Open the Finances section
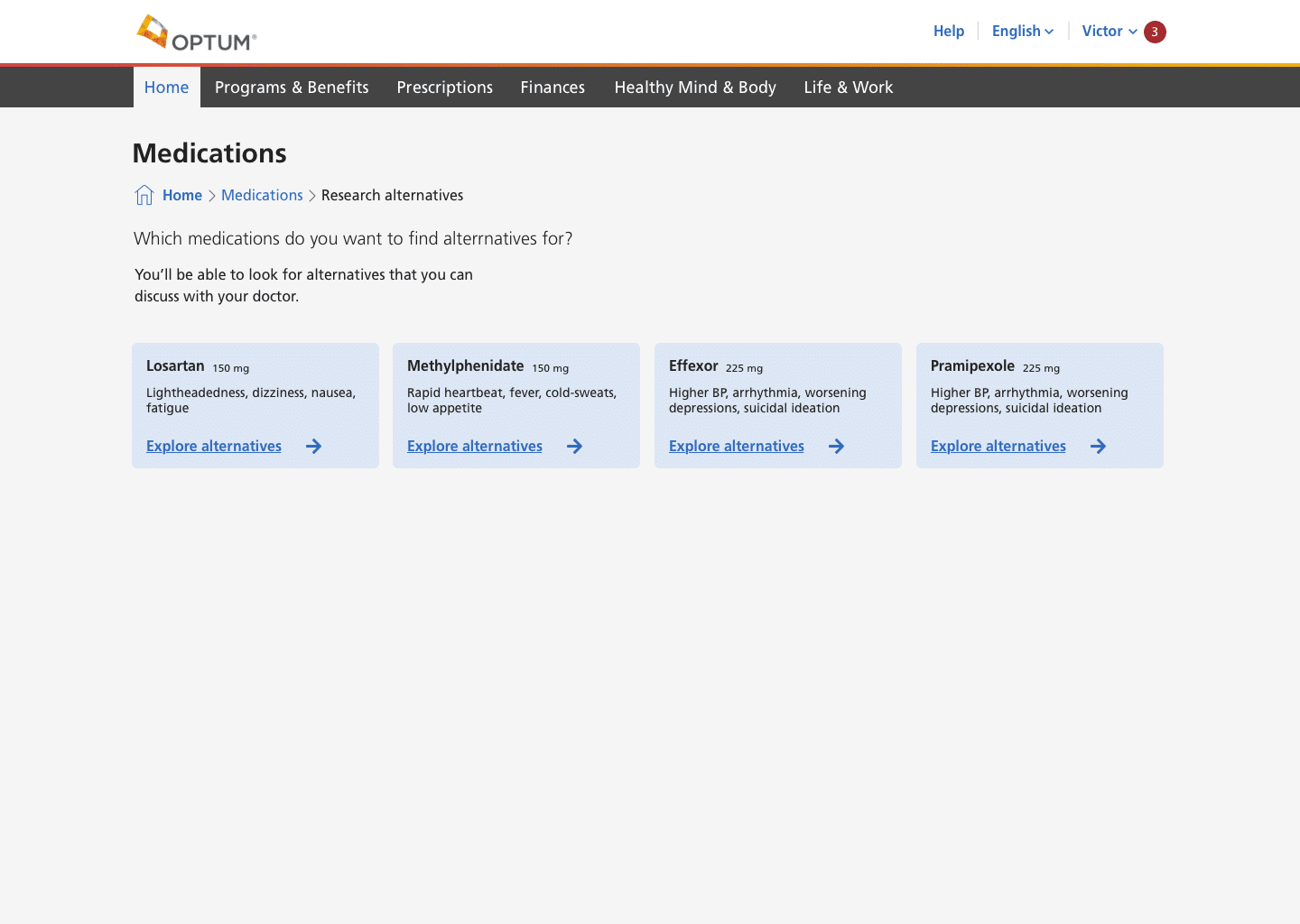Screen dimensions: 1300x924 tap(552, 88)
